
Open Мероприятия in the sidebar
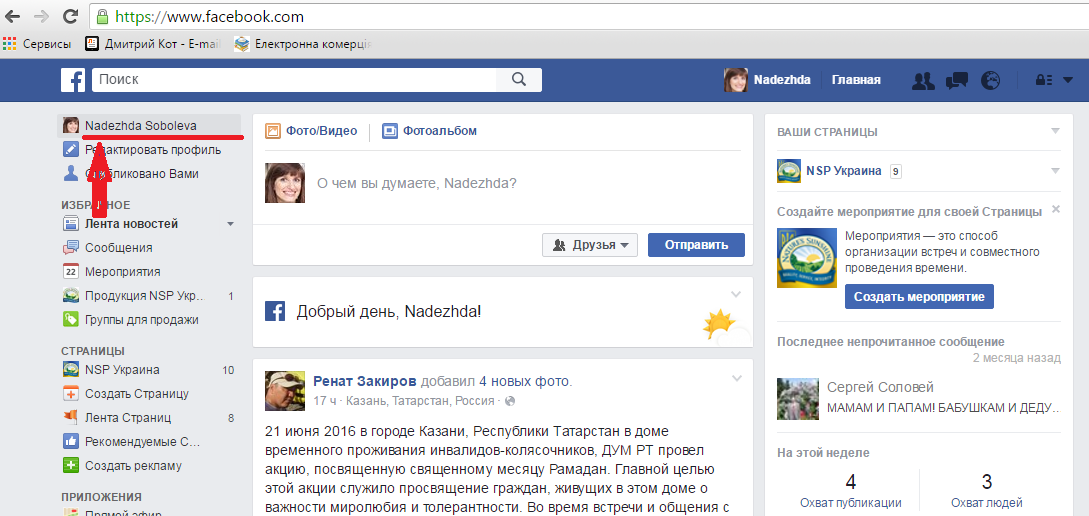pyautogui.click(x=123, y=272)
